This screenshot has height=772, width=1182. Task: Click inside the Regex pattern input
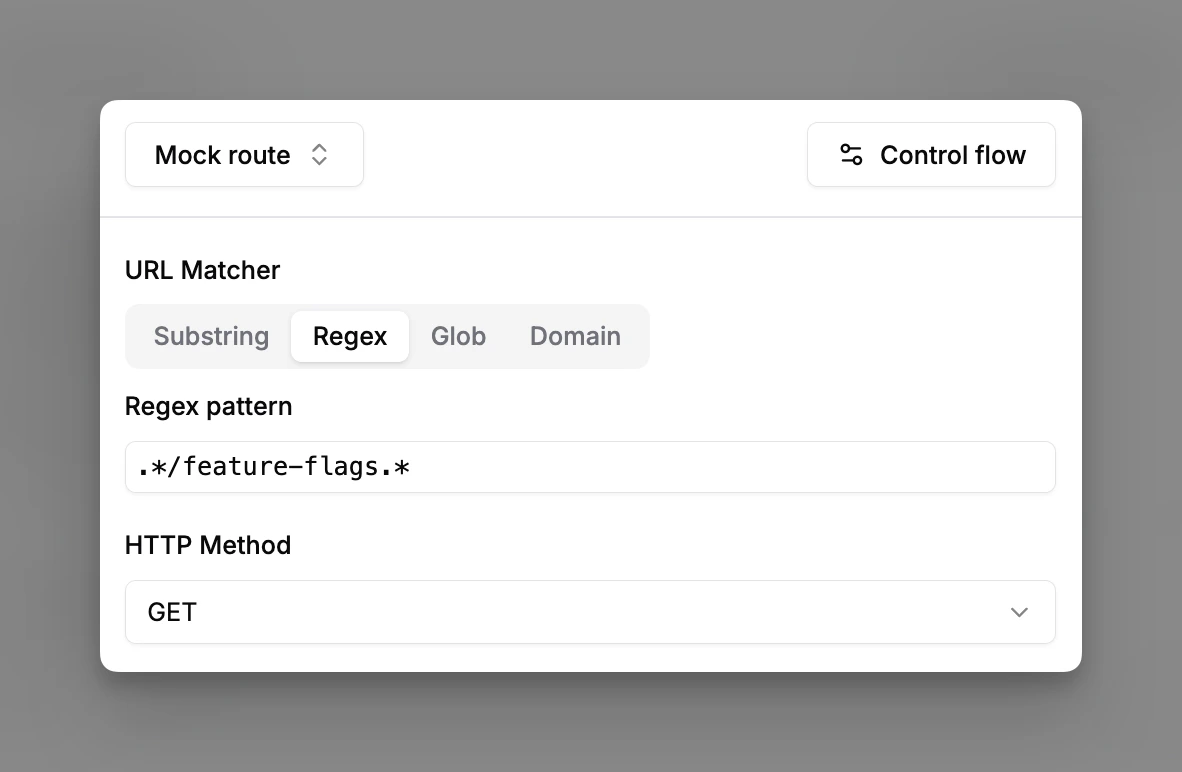coord(590,467)
